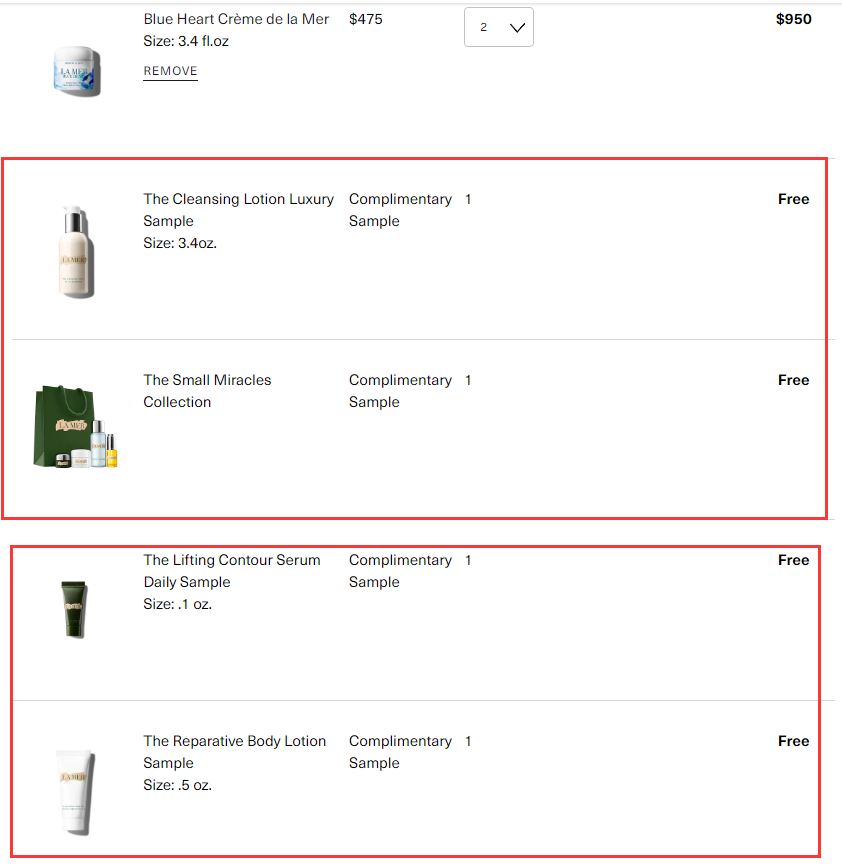842x864 pixels.
Task: Click the $950 line total
Action: 793,19
